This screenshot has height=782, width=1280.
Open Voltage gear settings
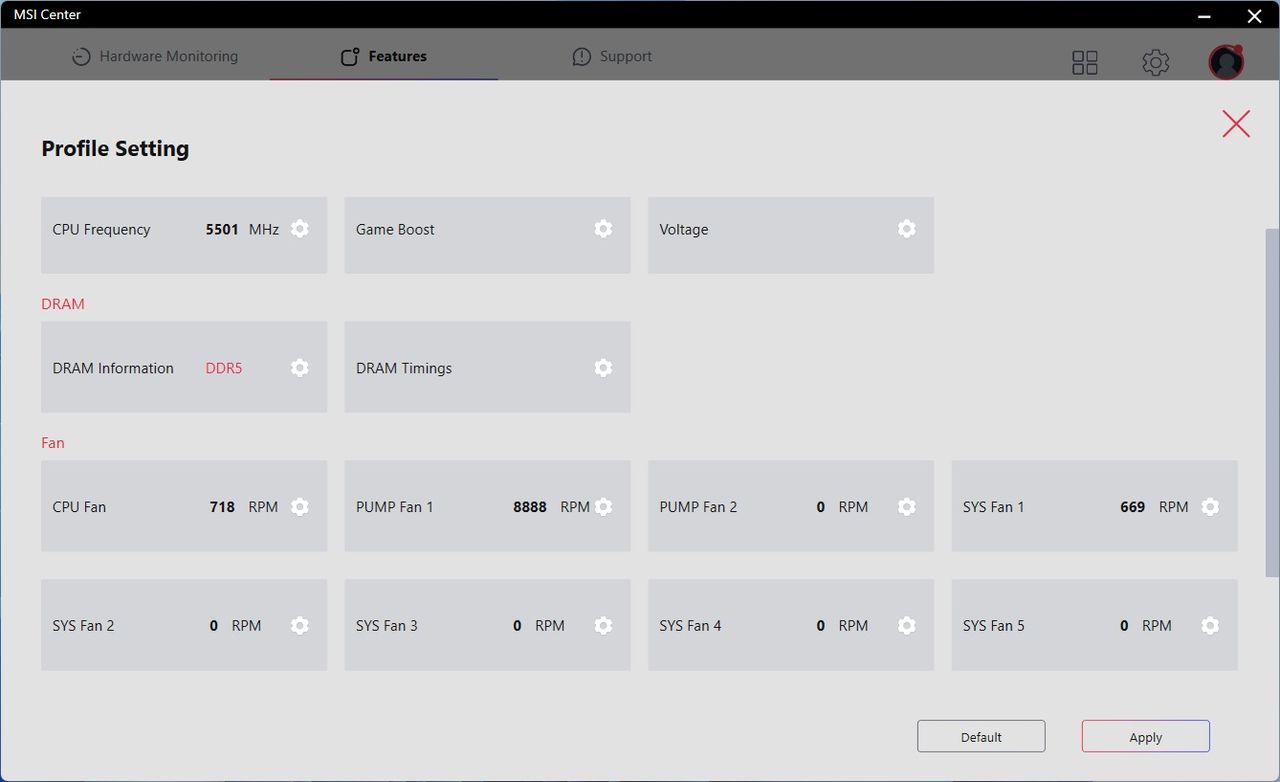pos(907,229)
